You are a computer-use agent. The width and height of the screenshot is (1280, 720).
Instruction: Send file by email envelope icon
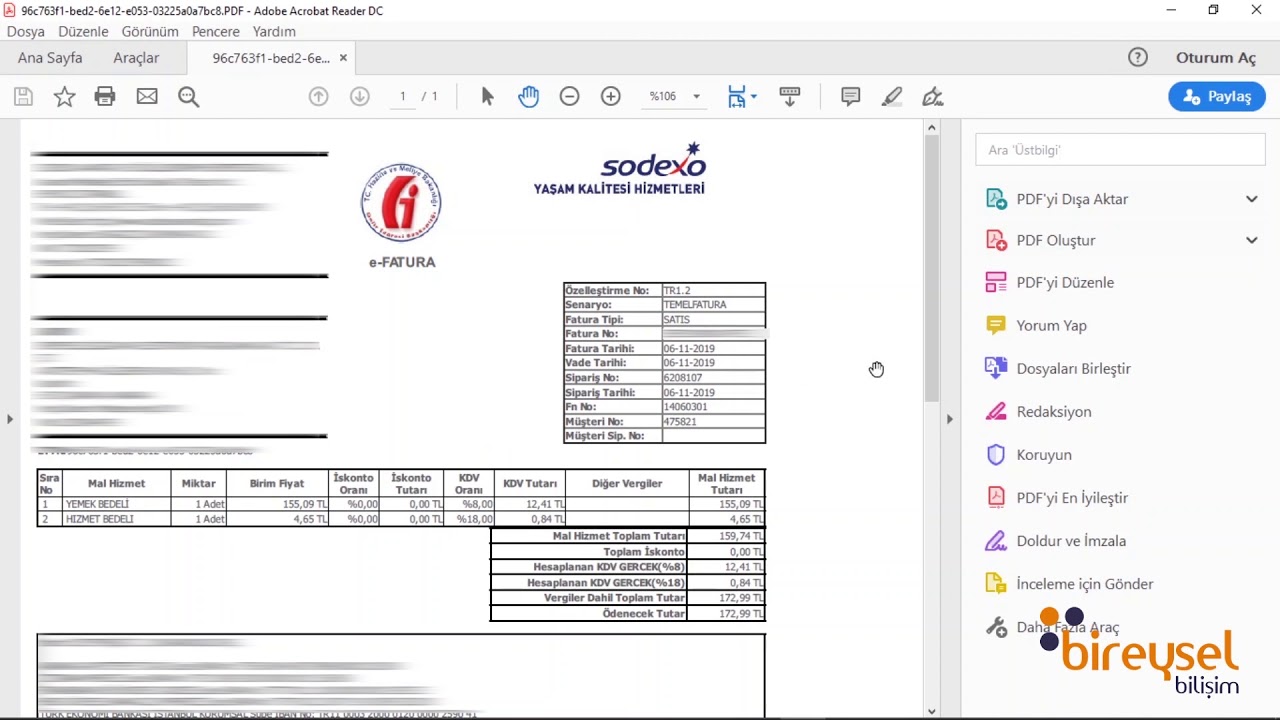click(147, 97)
